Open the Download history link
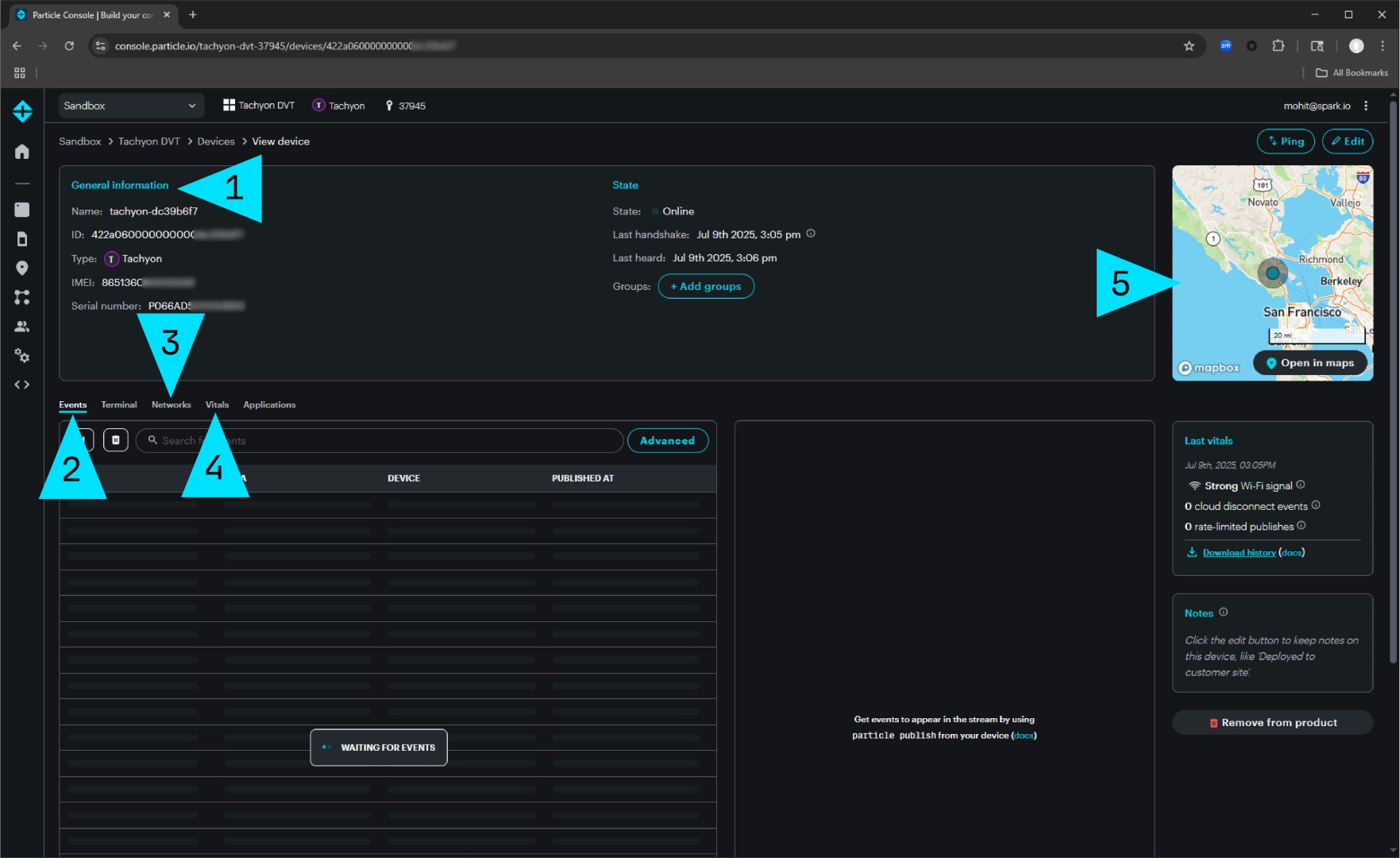The height and width of the screenshot is (858, 1400). (1239, 552)
